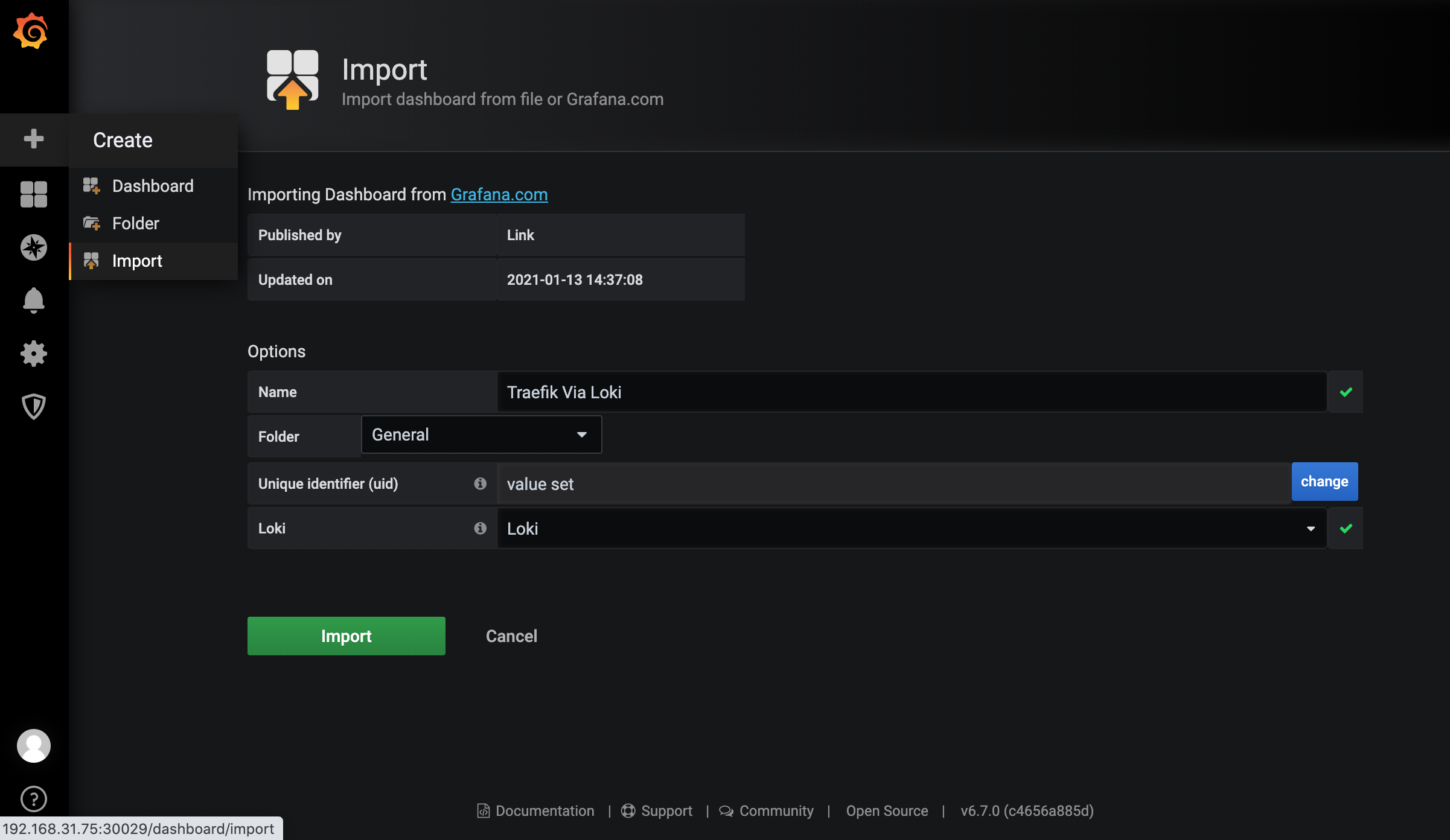Click the user avatar icon

point(34,746)
